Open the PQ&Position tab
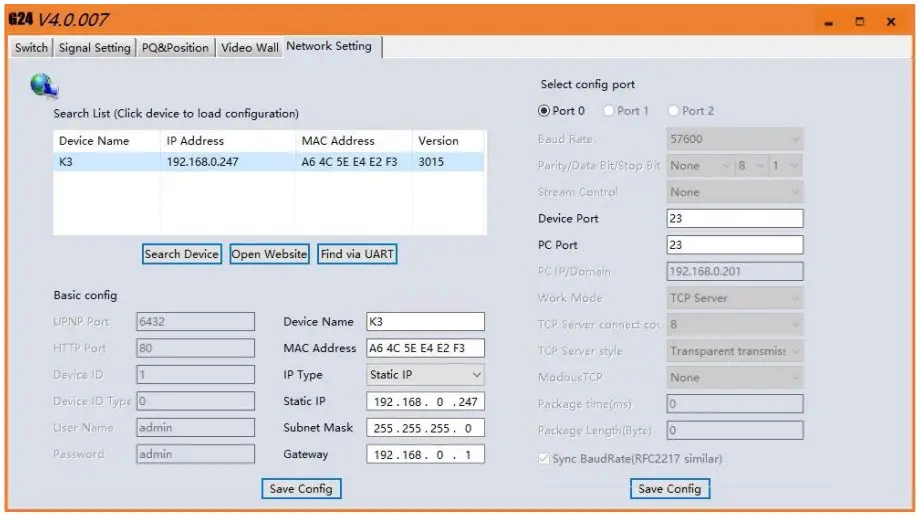The image size is (923, 520). tap(175, 48)
